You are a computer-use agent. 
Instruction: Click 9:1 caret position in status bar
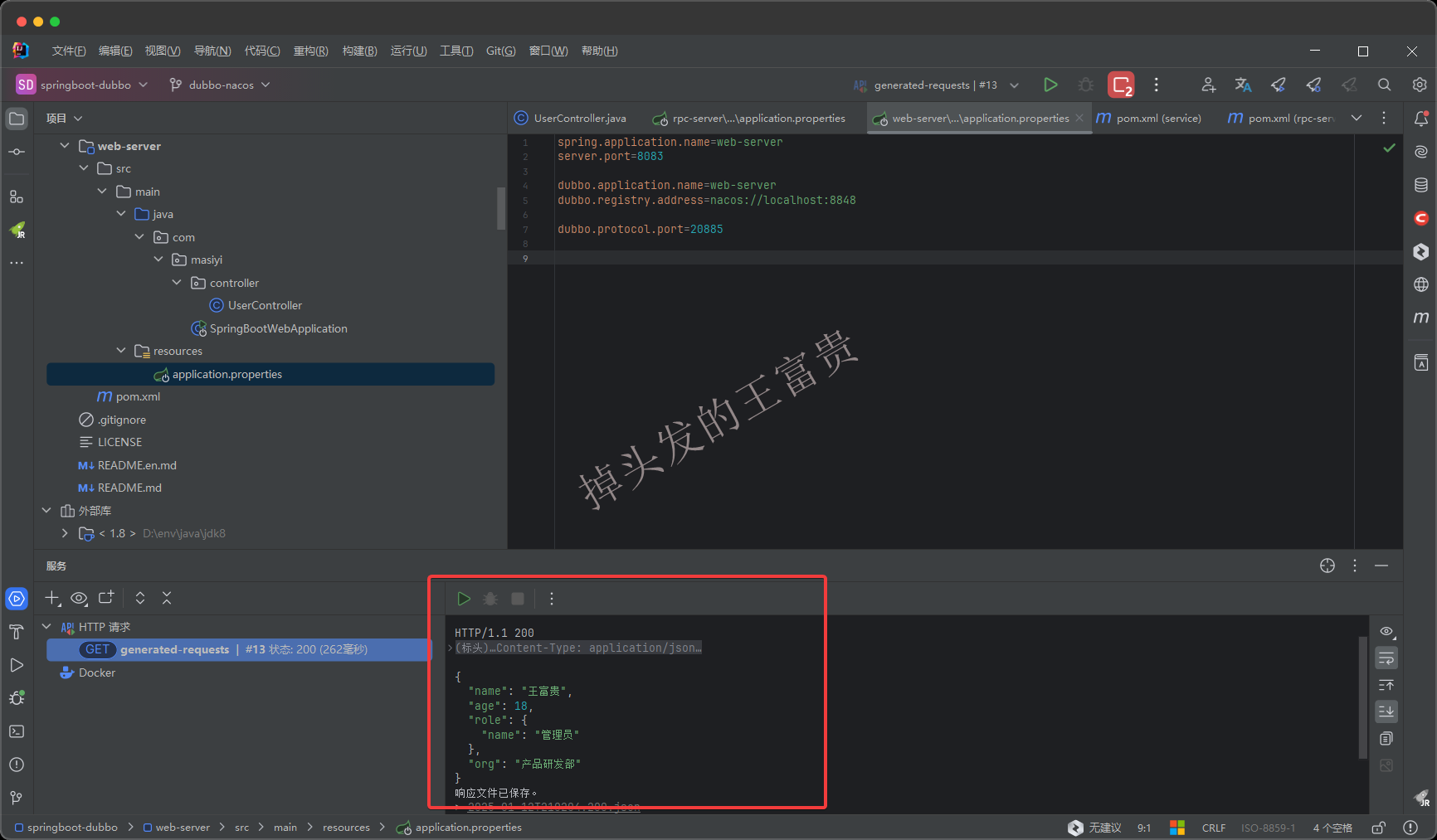coord(1144,828)
